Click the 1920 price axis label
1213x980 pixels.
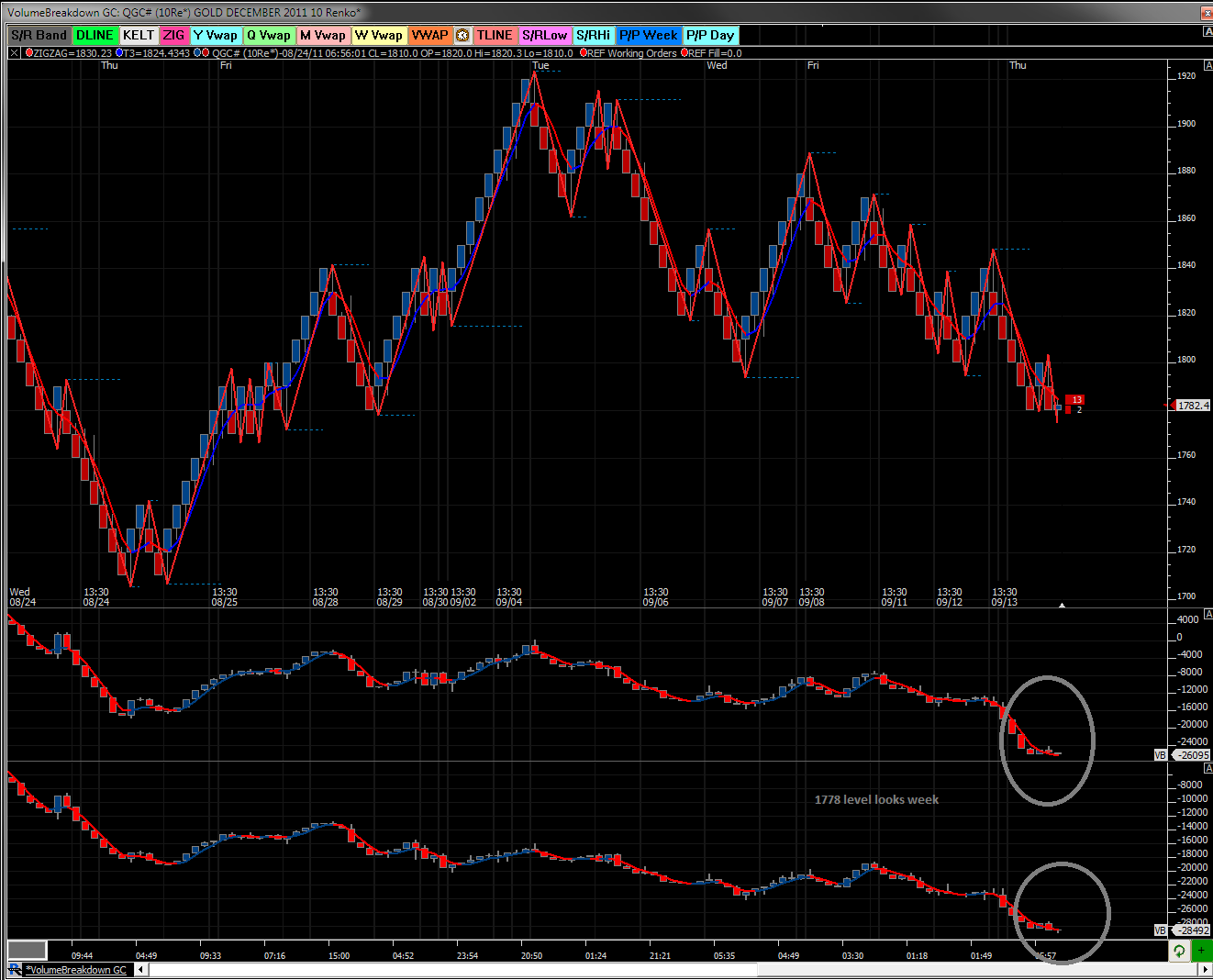coord(1186,75)
